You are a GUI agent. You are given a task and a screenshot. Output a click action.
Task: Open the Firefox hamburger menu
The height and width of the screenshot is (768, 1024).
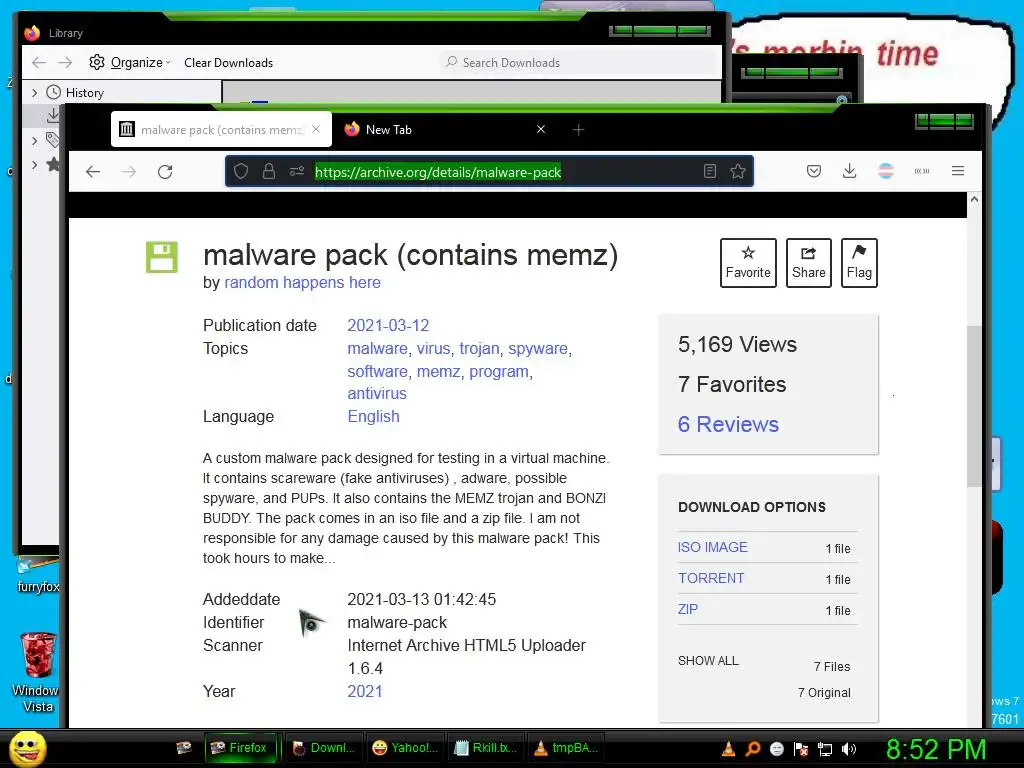click(958, 171)
